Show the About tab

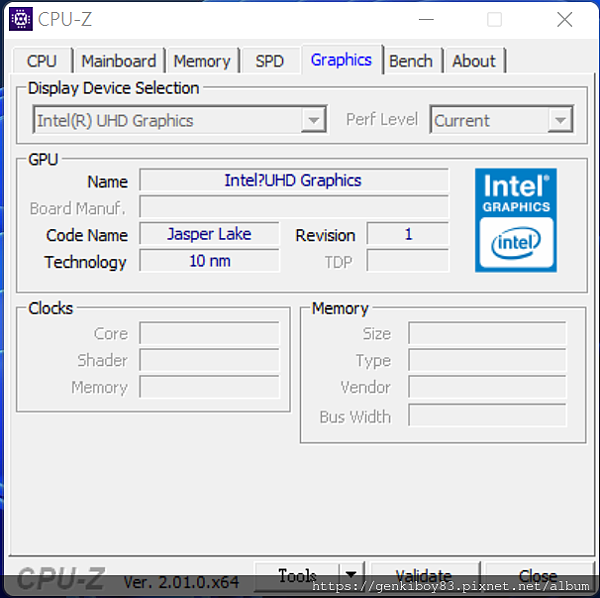click(x=474, y=61)
